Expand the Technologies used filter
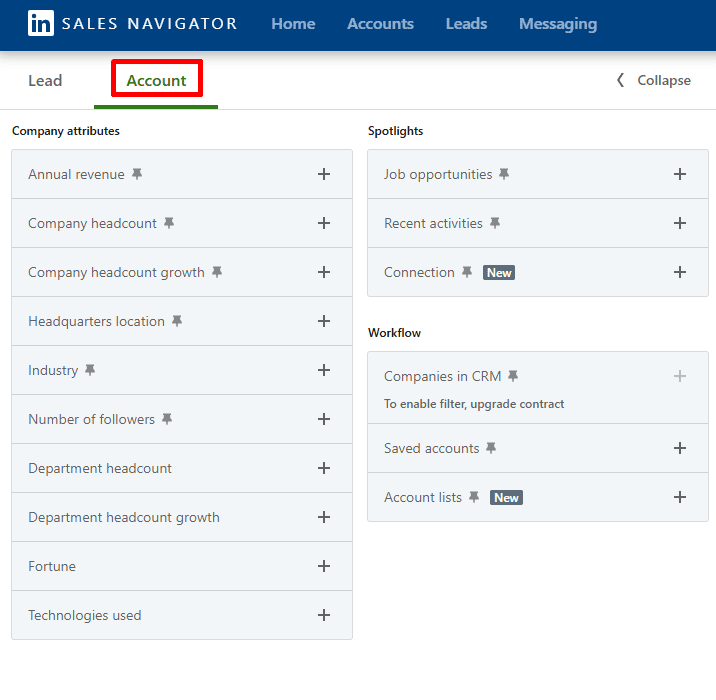Image resolution: width=716 pixels, height=700 pixels. tap(323, 615)
